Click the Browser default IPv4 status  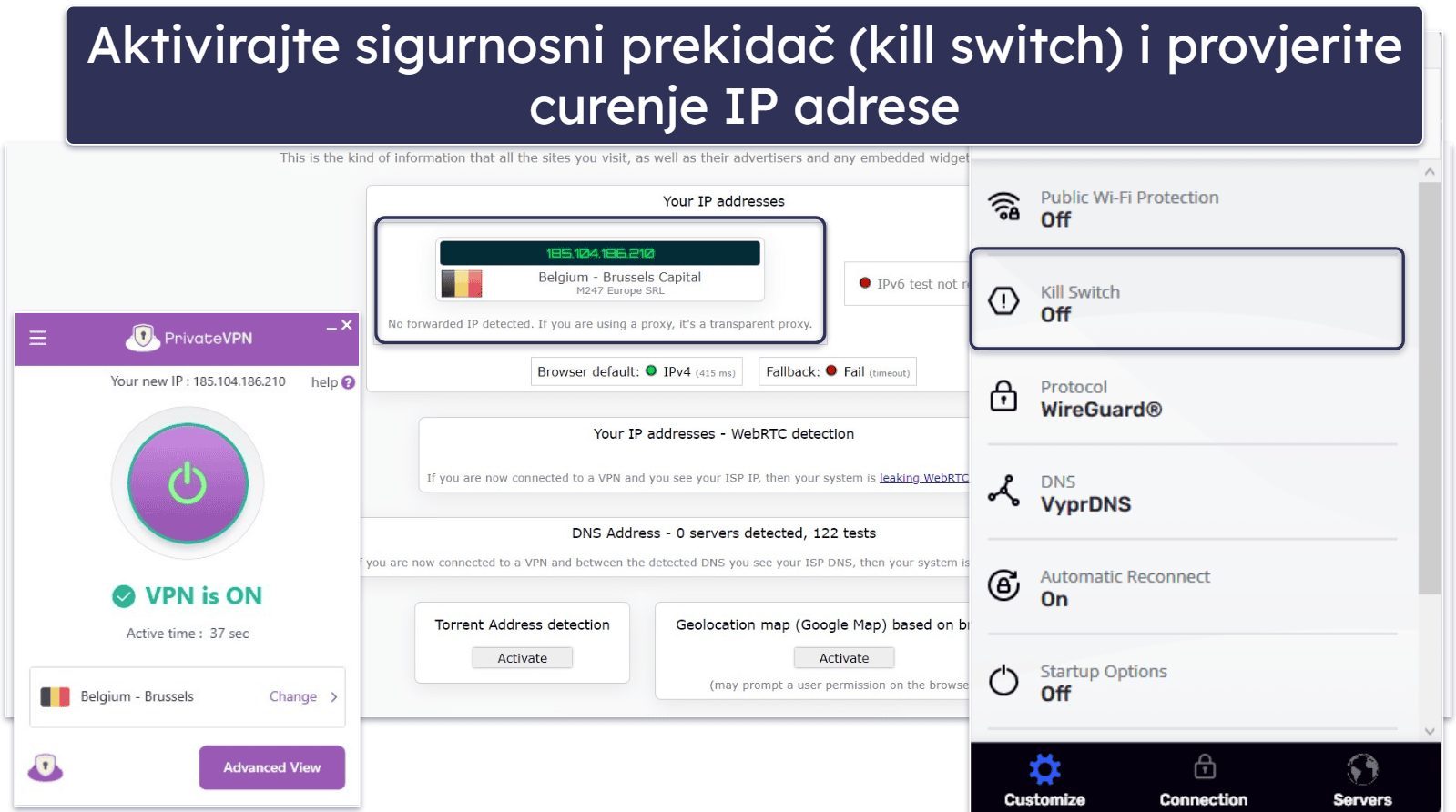[636, 371]
